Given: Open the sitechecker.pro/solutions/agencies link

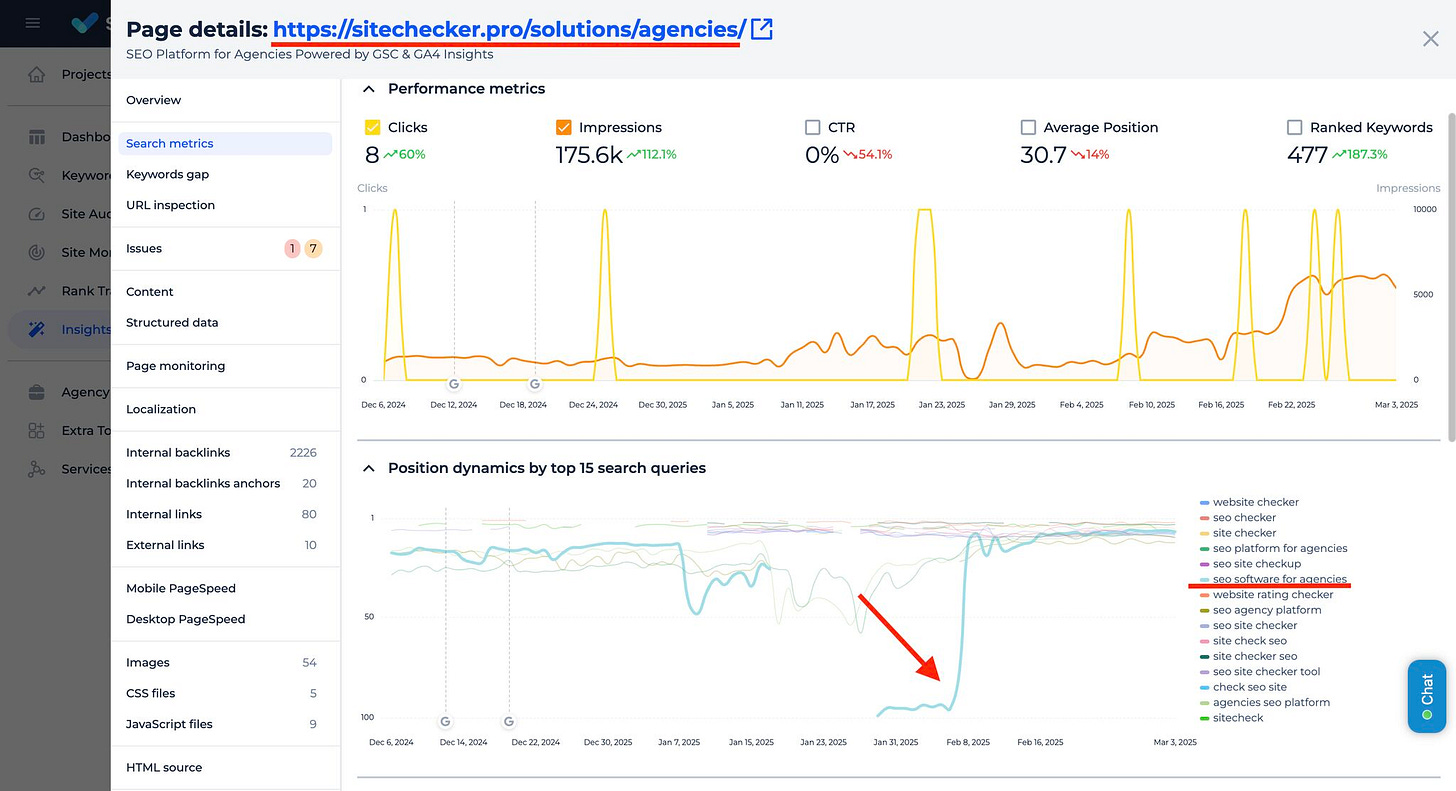Looking at the screenshot, I should [509, 29].
